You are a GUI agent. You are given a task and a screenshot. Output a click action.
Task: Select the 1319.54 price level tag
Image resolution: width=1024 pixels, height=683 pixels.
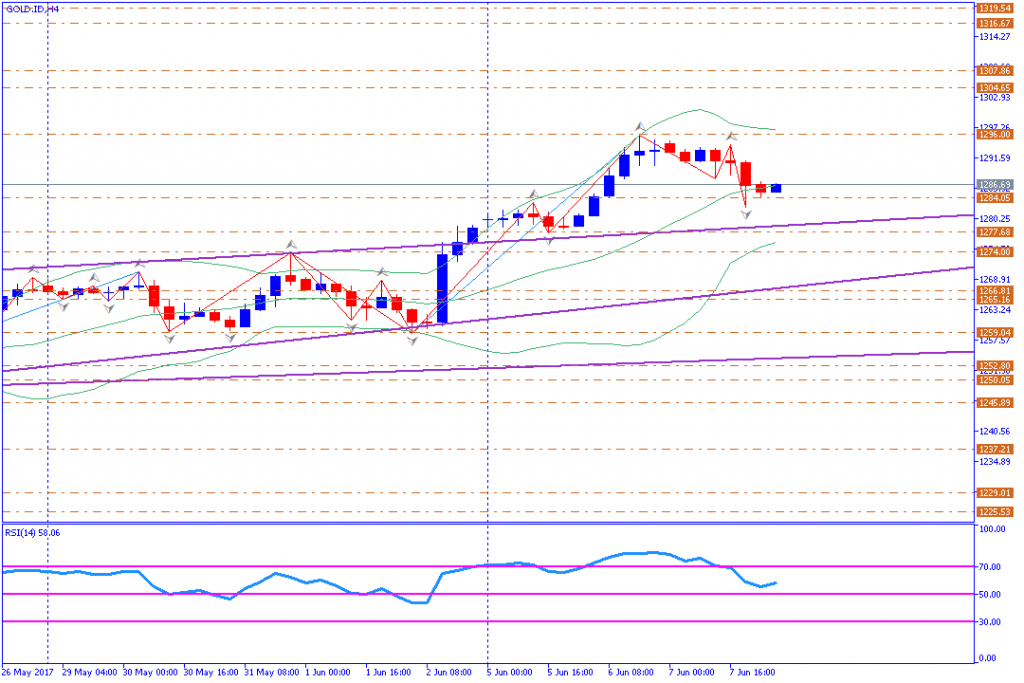(x=994, y=7)
